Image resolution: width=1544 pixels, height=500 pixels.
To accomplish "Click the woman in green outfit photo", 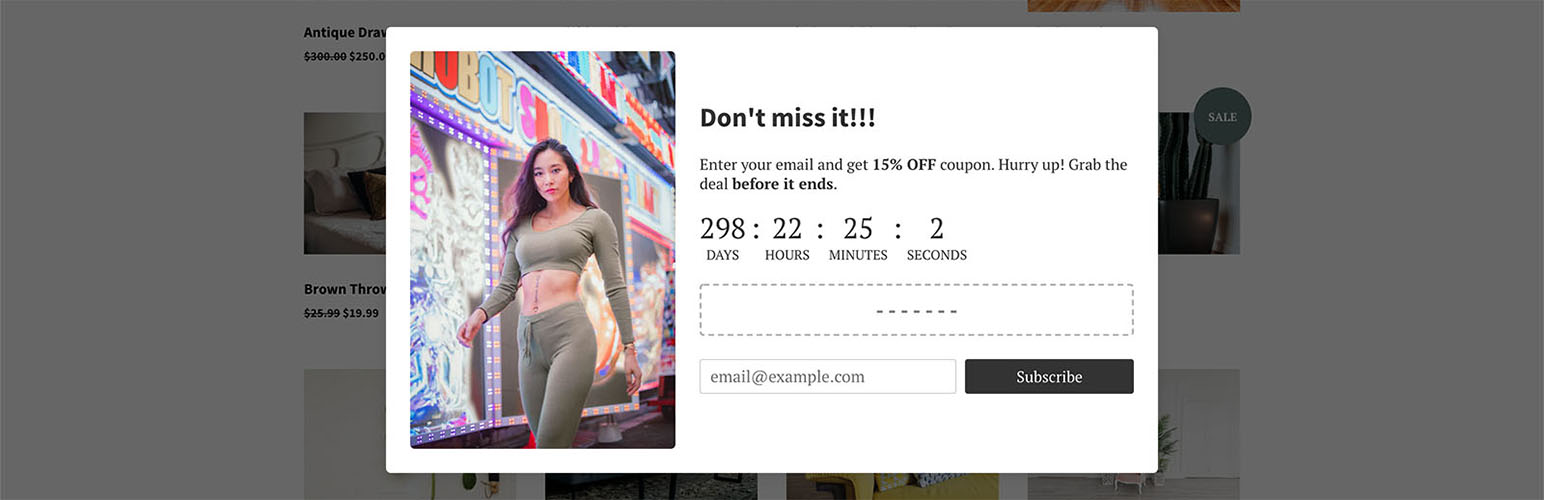I will [542, 250].
